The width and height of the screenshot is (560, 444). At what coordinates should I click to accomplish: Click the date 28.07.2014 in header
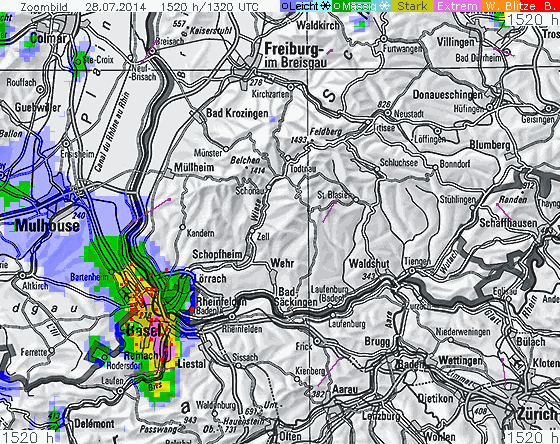point(115,6)
